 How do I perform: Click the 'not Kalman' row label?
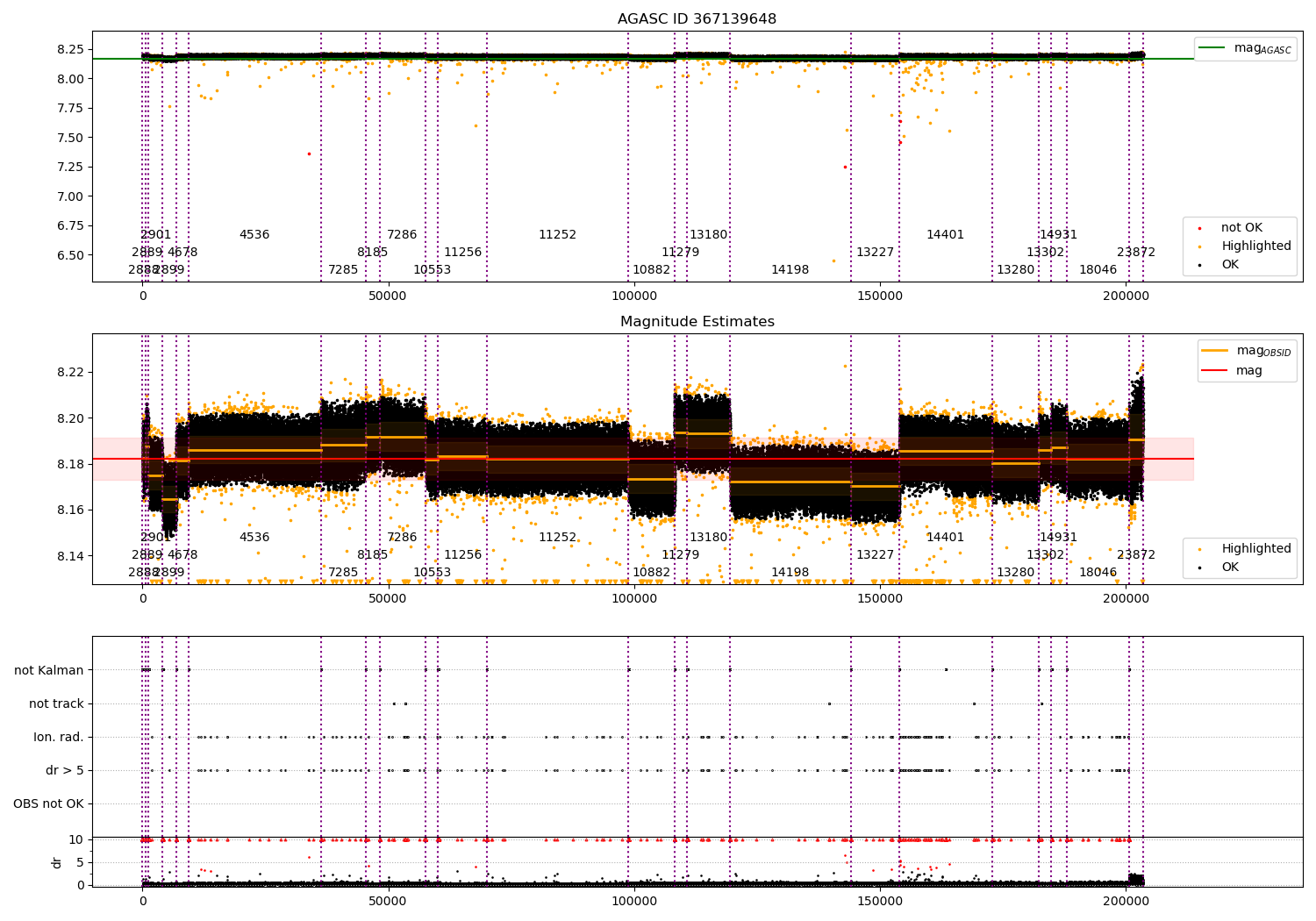[49, 670]
